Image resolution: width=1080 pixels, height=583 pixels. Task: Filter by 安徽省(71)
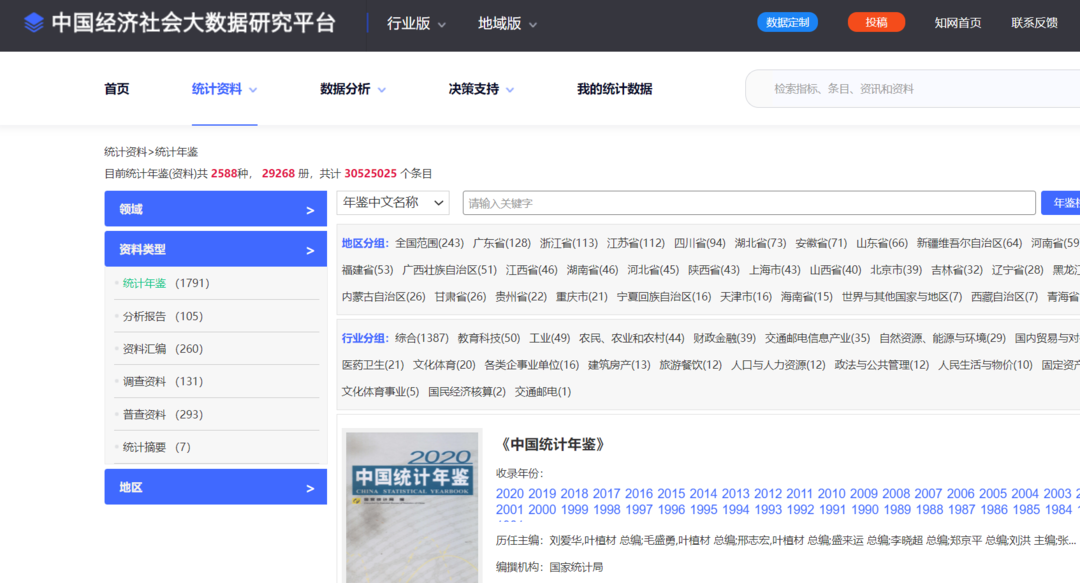point(820,243)
